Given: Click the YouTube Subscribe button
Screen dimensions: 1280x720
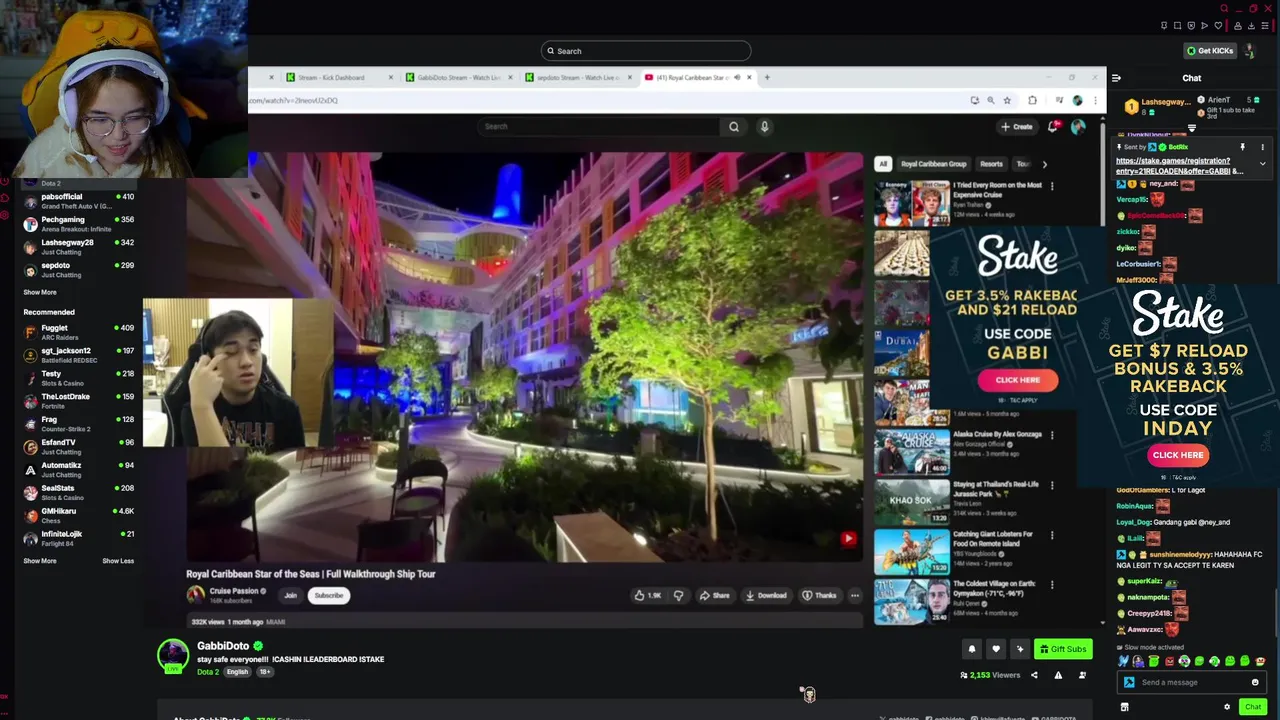Looking at the screenshot, I should 329,595.
